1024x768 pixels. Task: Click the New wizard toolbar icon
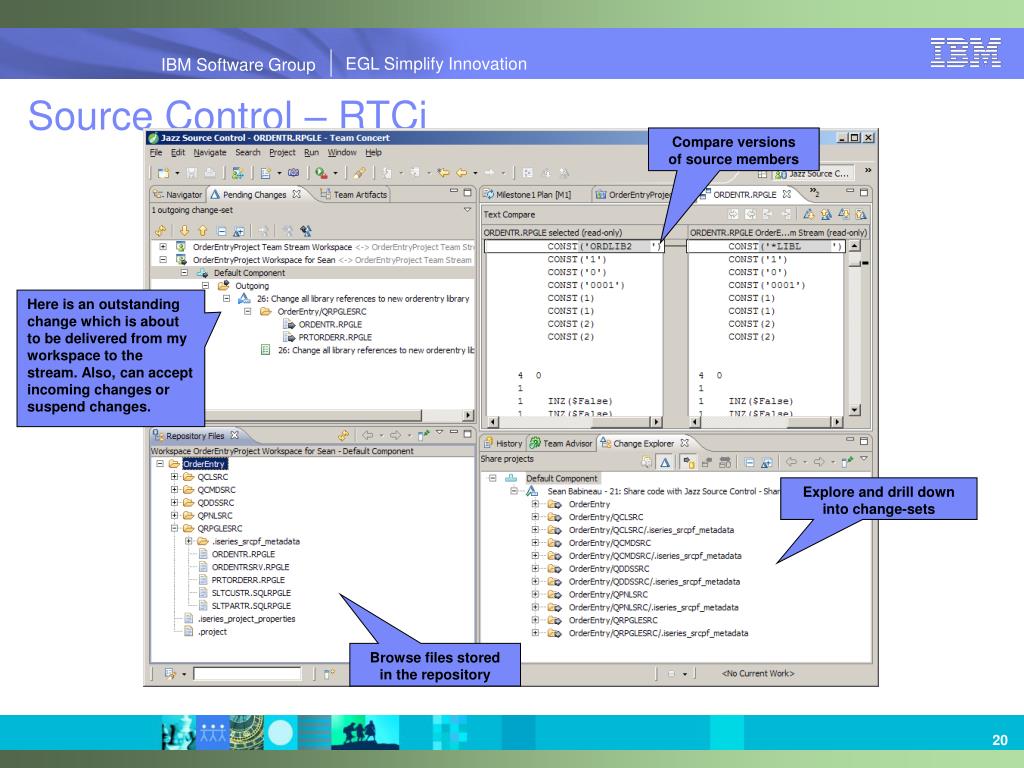[163, 173]
